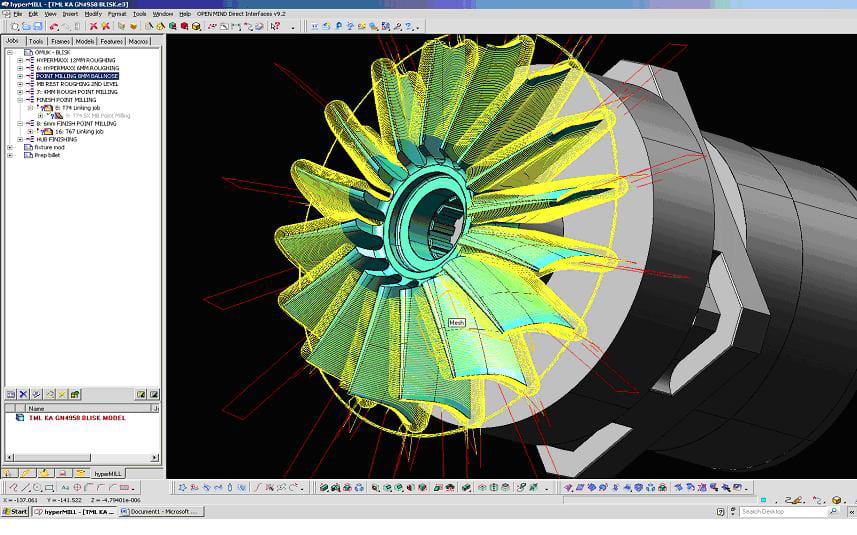The image size is (857, 535).
Task: Click the rectangle sketch tool in bottom toolbar
Action: point(51,488)
